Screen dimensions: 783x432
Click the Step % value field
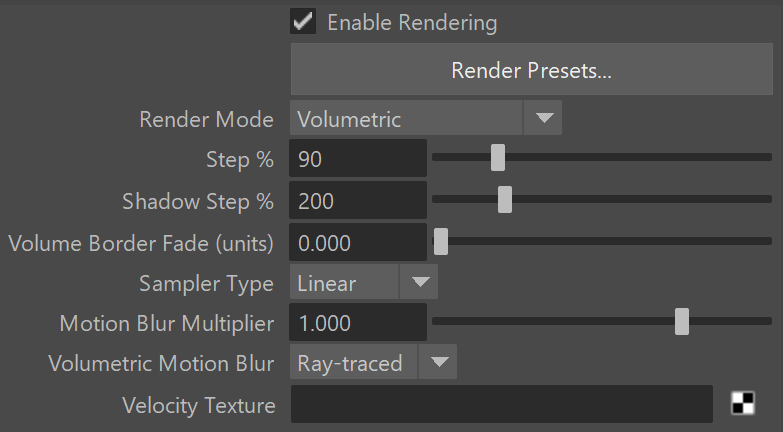point(358,158)
